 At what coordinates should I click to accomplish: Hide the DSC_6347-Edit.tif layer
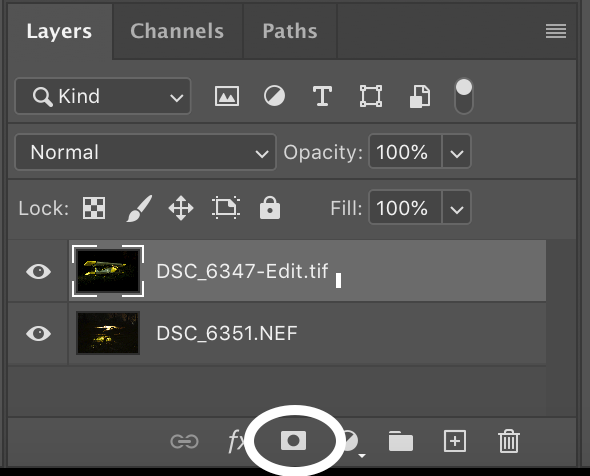point(38,271)
